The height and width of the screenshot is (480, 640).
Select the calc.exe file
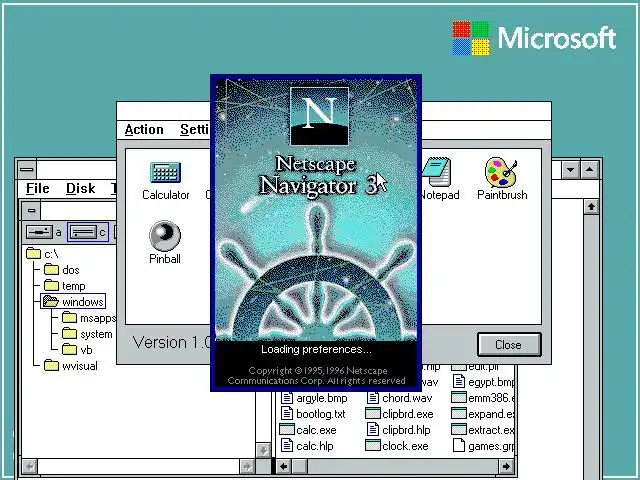coord(308,430)
